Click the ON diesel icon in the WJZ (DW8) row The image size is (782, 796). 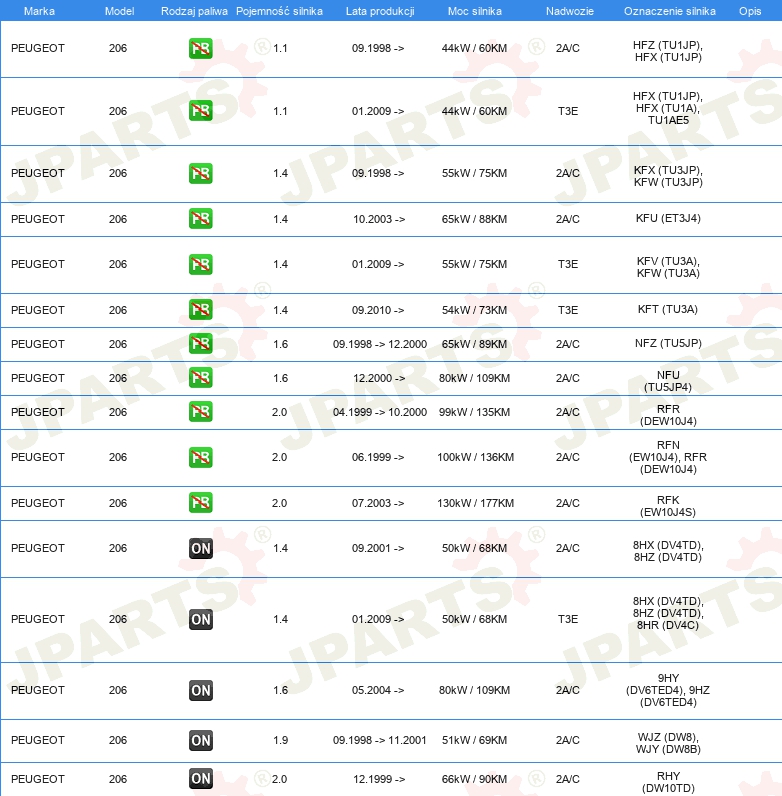tap(201, 740)
